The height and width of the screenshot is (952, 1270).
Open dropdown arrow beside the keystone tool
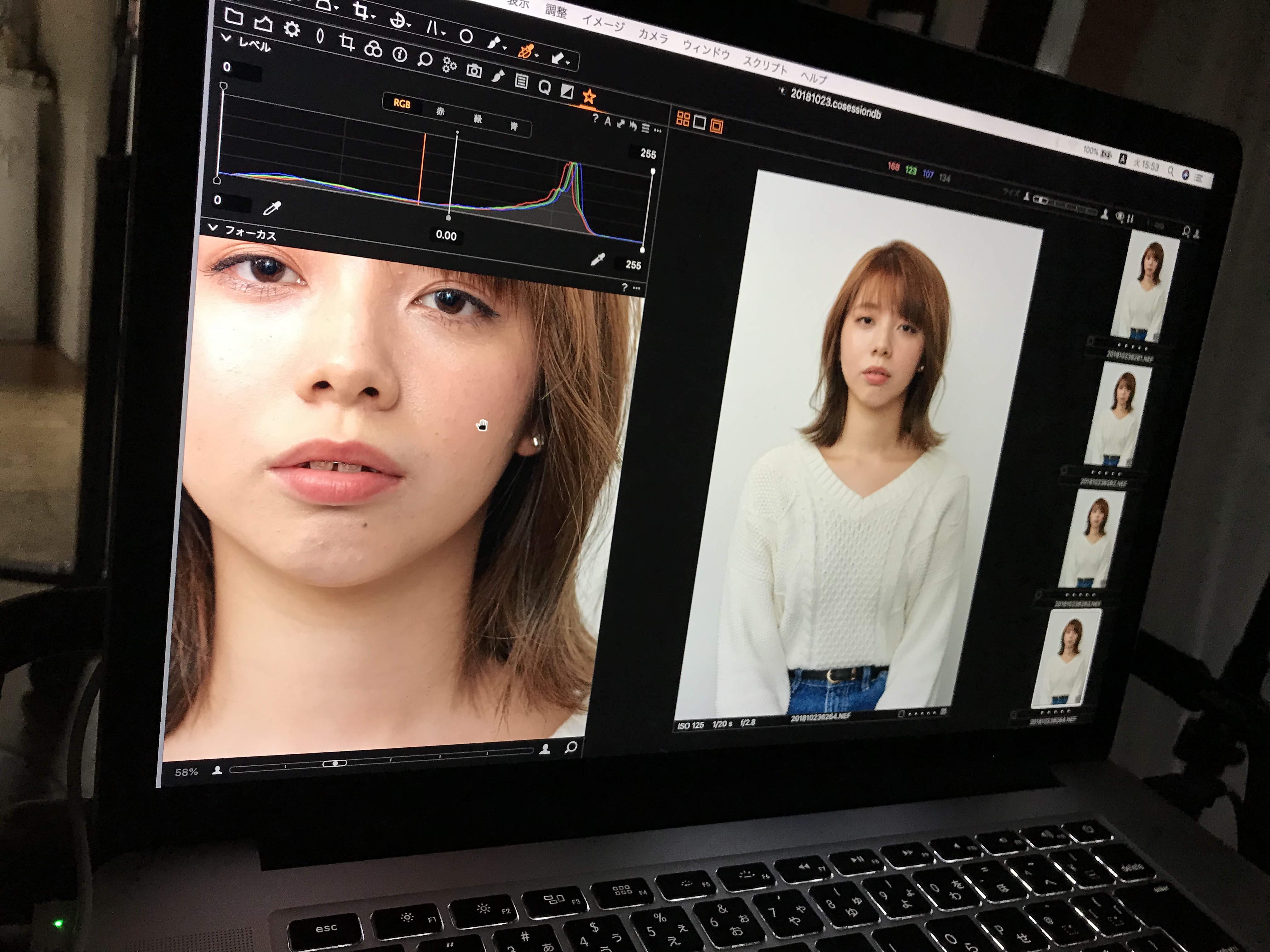(444, 33)
